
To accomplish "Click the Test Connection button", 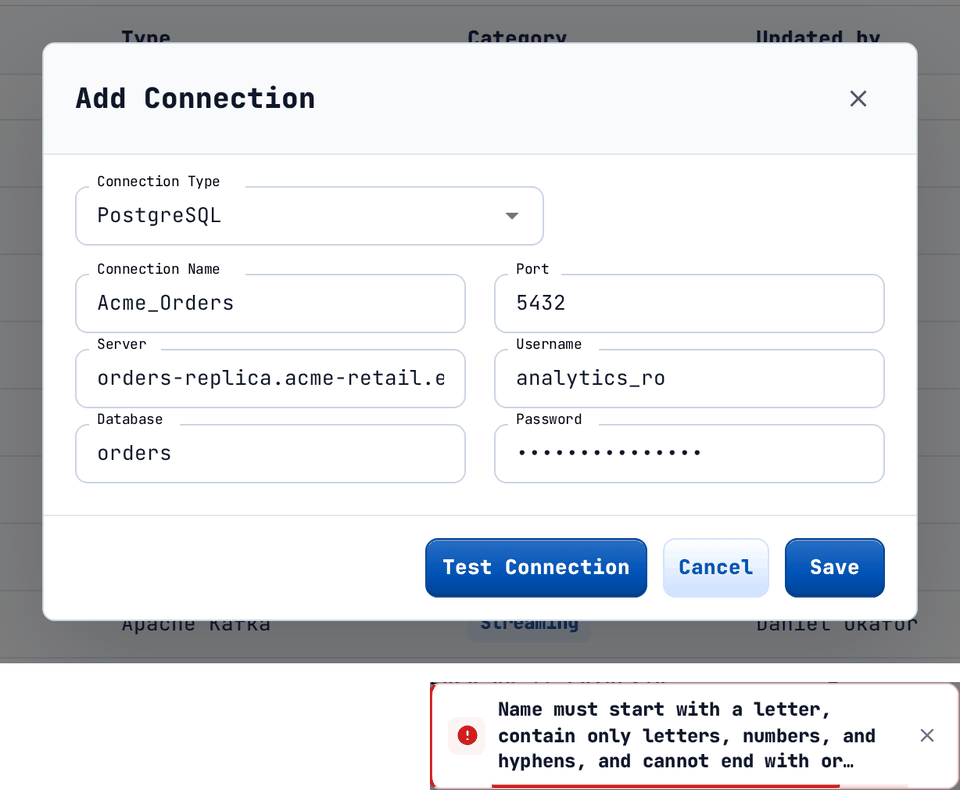I will (536, 568).
